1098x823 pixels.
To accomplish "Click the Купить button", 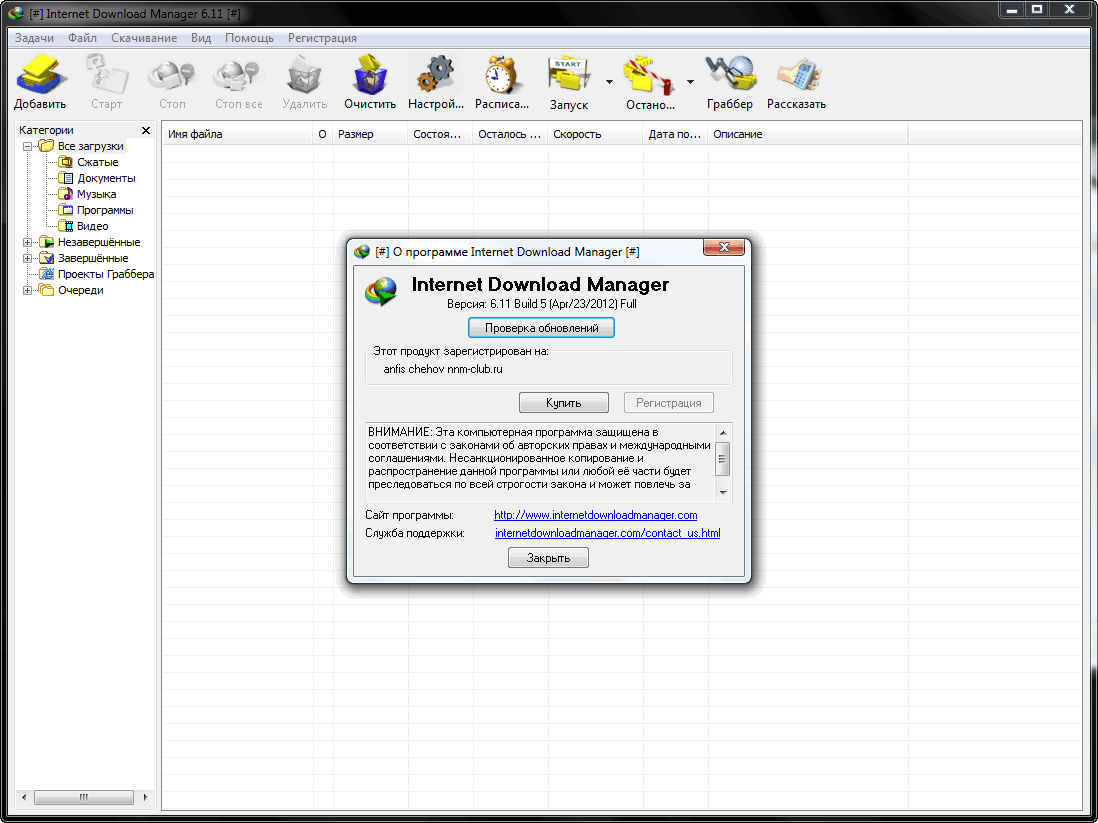I will (x=564, y=403).
